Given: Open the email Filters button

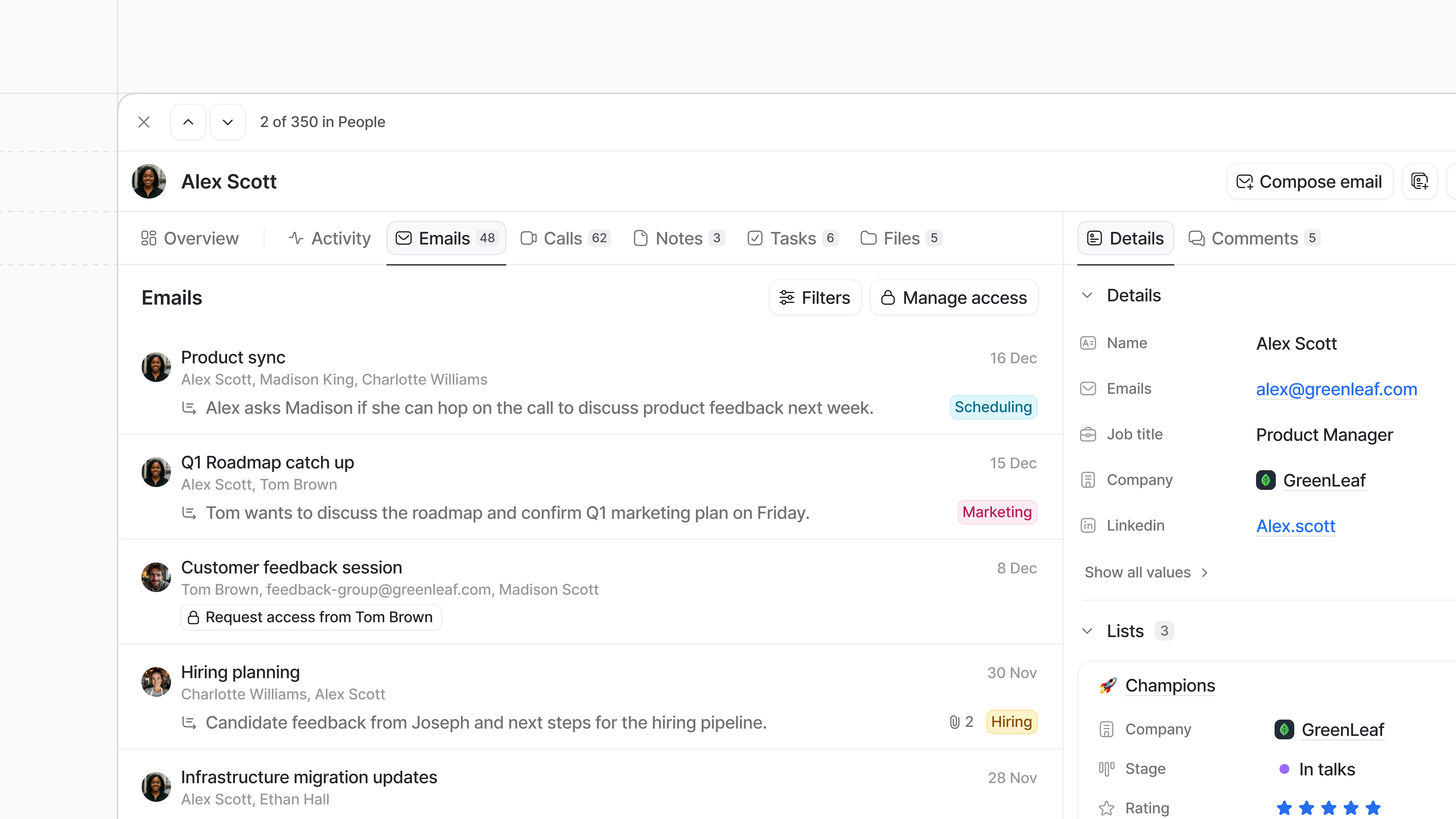Looking at the screenshot, I should 815,297.
